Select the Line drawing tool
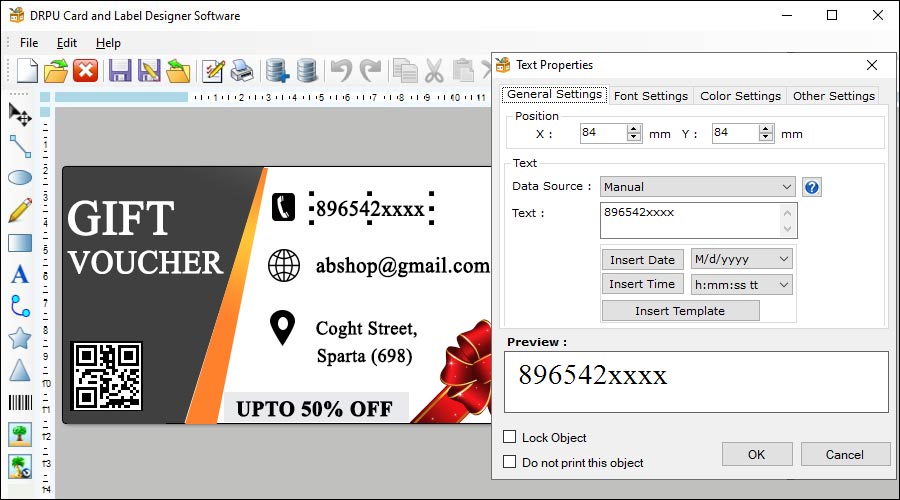Screen dimensions: 900x500 click(20, 146)
